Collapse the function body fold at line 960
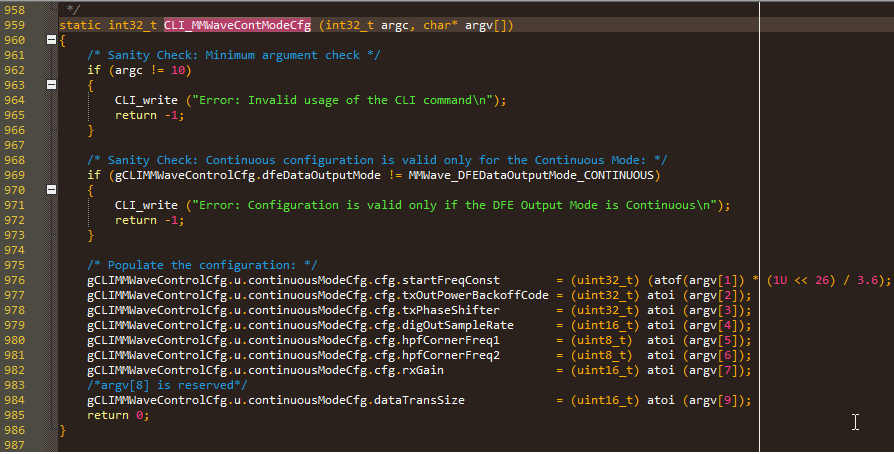Image resolution: width=894 pixels, height=454 pixels. pos(51,40)
